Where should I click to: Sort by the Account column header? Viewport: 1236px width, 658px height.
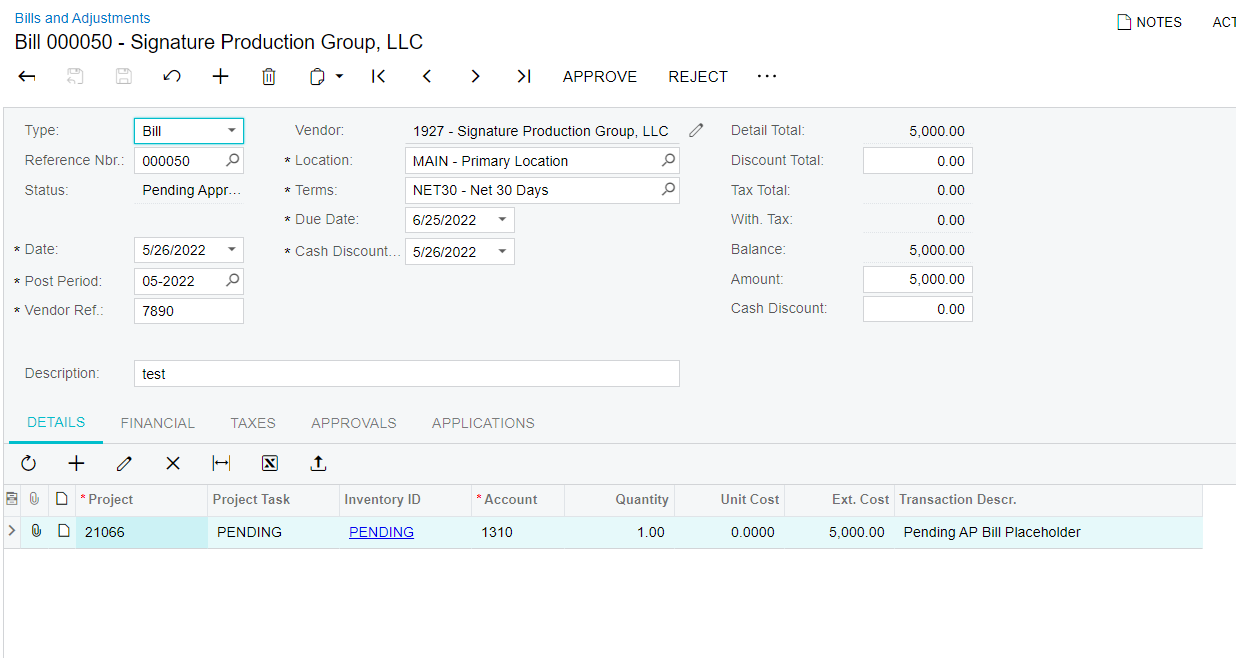pos(518,500)
